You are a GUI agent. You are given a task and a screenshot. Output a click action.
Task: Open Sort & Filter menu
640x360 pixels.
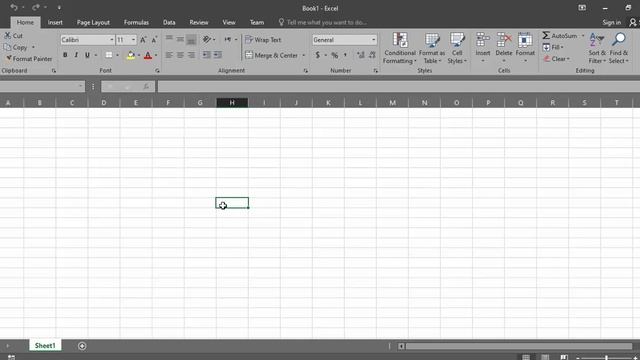tap(597, 48)
